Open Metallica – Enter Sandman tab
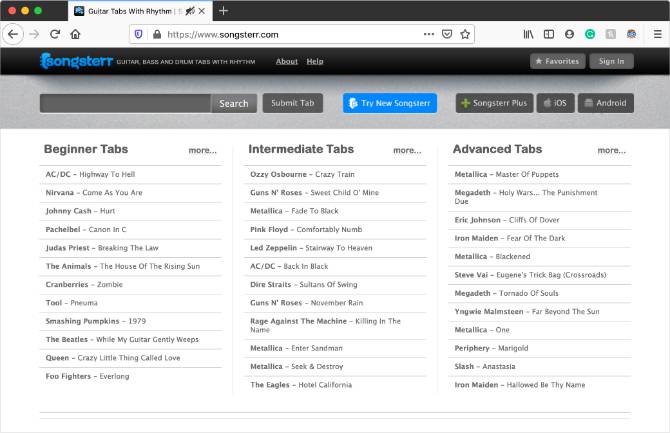The width and height of the screenshot is (670, 433). (296, 348)
